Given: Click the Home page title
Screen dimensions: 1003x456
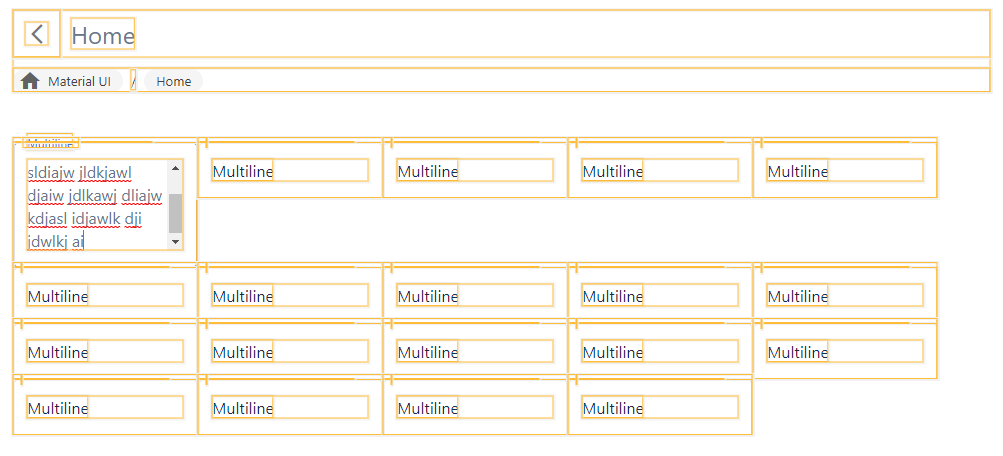Looking at the screenshot, I should pyautogui.click(x=102, y=35).
